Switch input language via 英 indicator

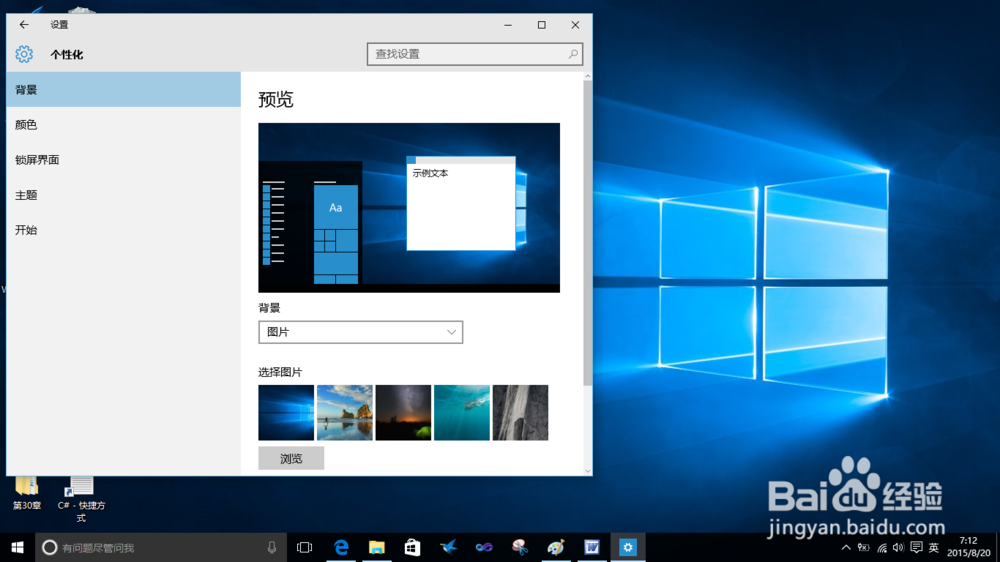point(934,547)
